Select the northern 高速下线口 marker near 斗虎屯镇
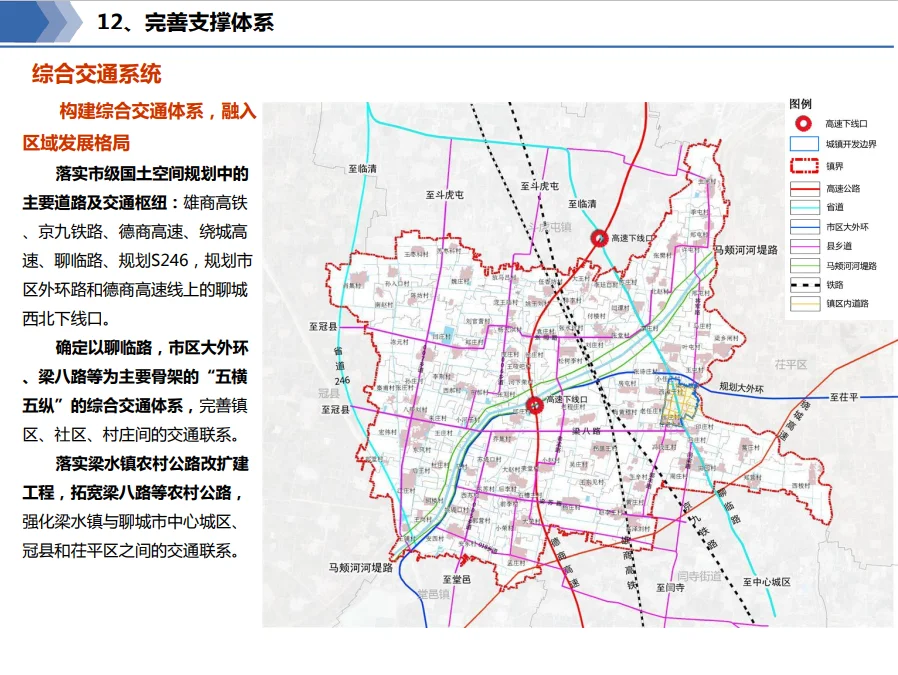Screen dimensions: 898x675 click(x=599, y=238)
